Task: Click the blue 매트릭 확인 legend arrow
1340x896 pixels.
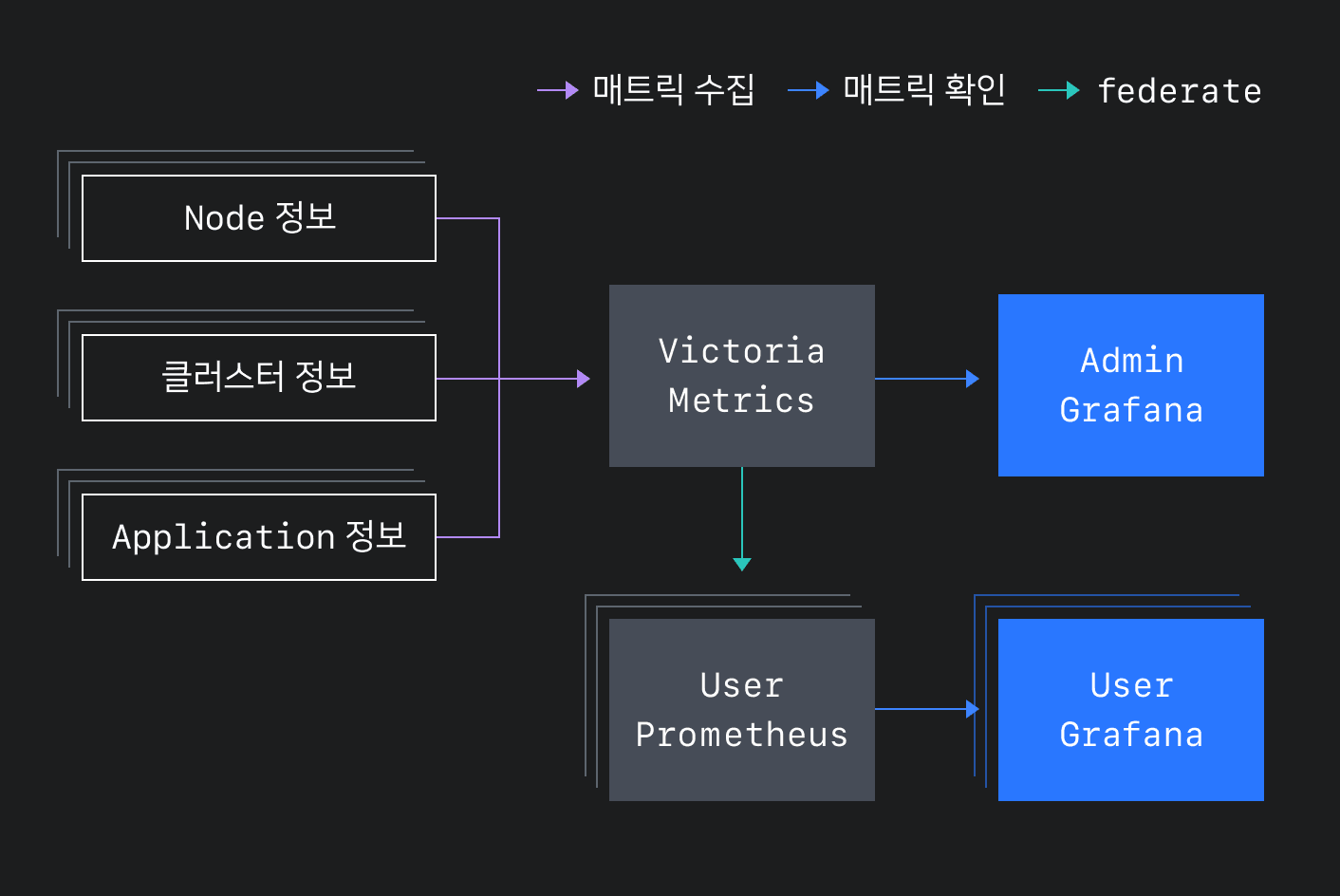Action: (x=809, y=90)
